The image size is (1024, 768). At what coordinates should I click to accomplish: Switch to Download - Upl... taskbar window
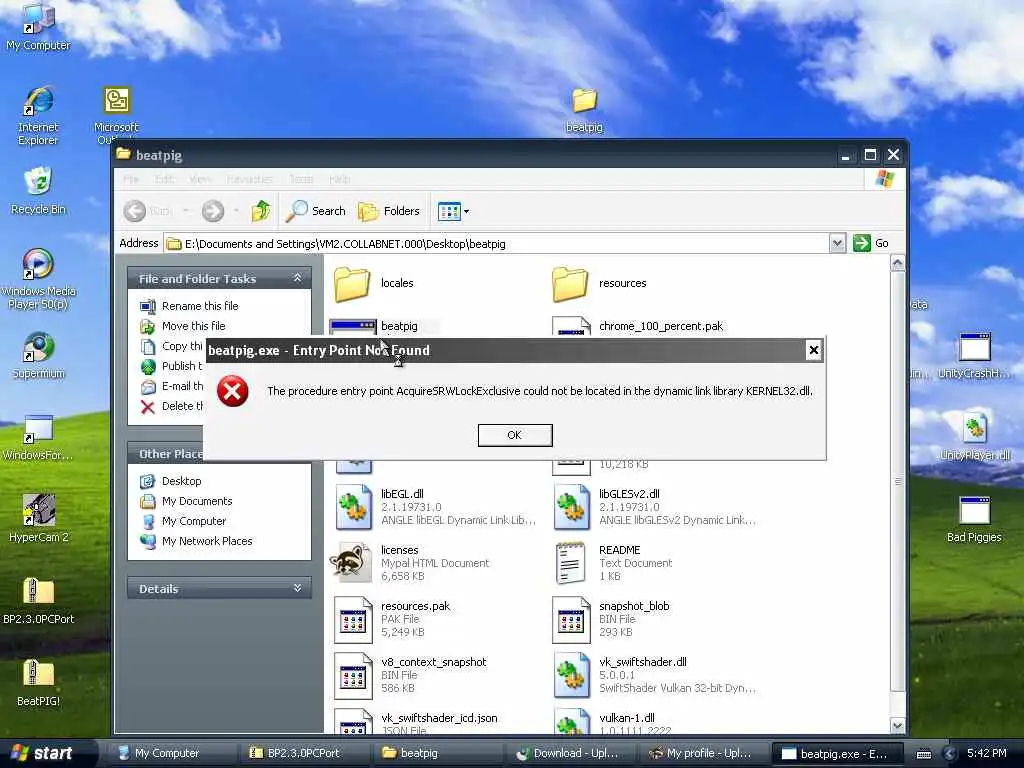[x=569, y=753]
